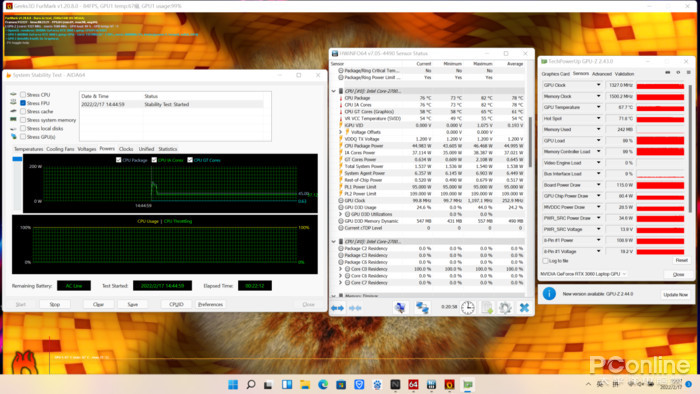Enable Stress GPU(s) checkbox
The width and height of the screenshot is (700, 394).
pos(23,137)
